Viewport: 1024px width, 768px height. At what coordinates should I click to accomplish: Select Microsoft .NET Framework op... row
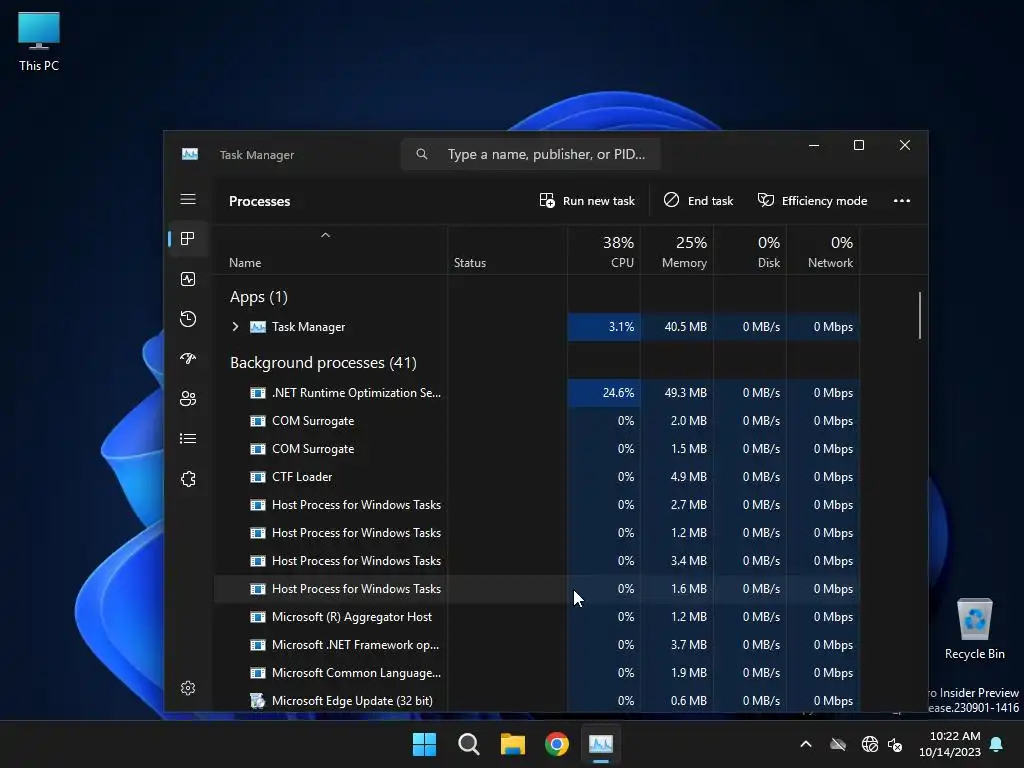point(536,645)
